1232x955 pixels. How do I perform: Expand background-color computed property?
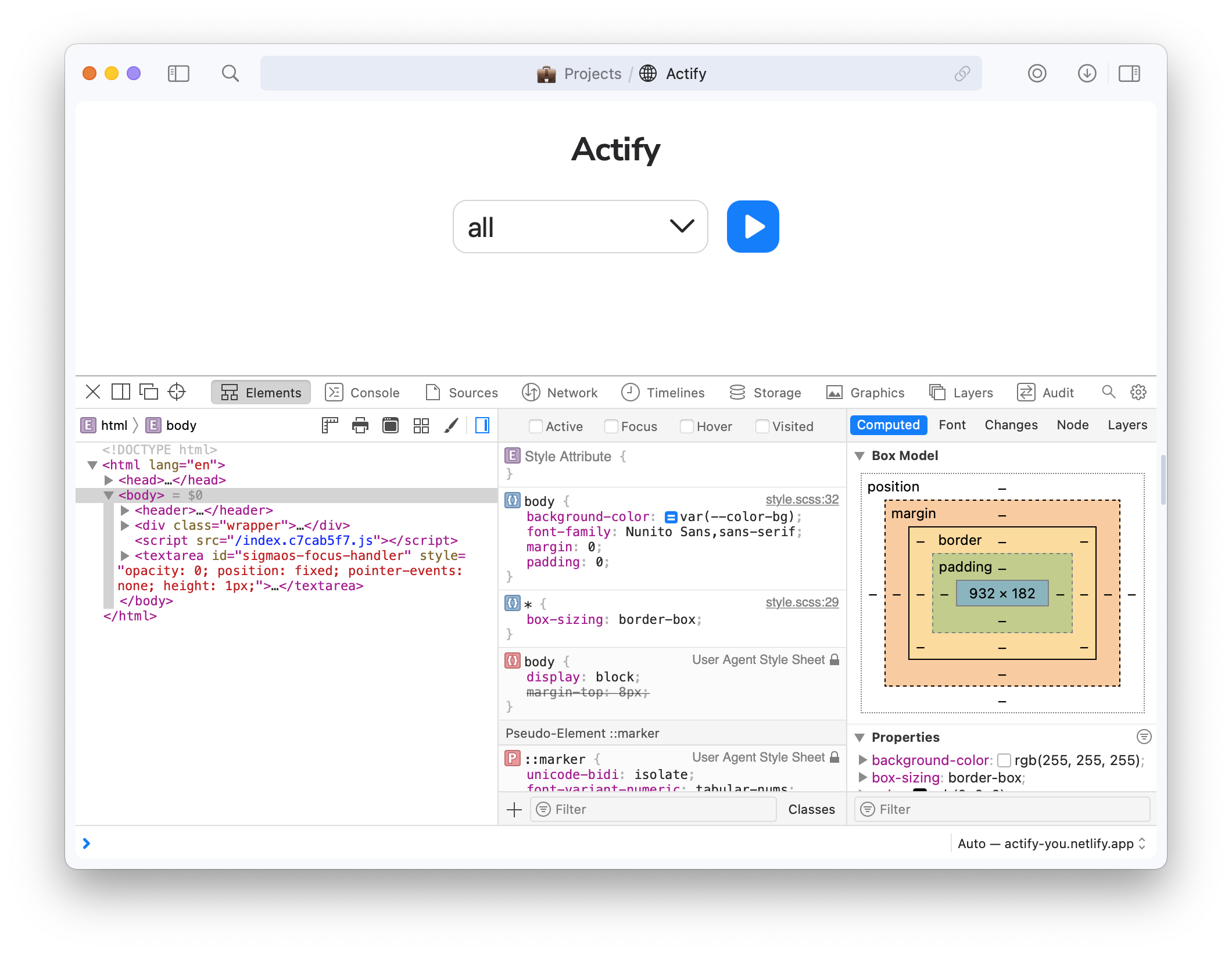click(x=862, y=760)
